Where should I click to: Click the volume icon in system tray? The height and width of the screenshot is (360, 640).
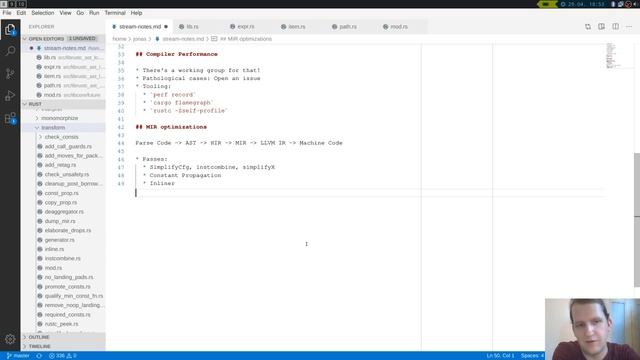637,4
